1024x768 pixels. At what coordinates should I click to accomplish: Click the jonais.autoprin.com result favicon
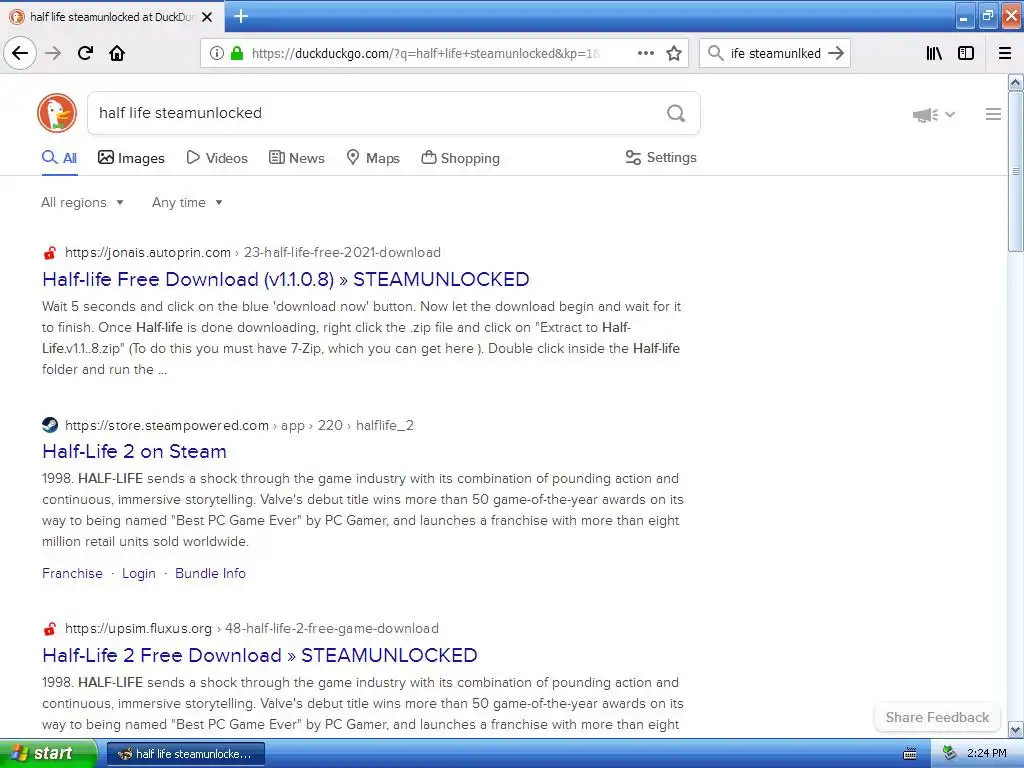tap(50, 253)
